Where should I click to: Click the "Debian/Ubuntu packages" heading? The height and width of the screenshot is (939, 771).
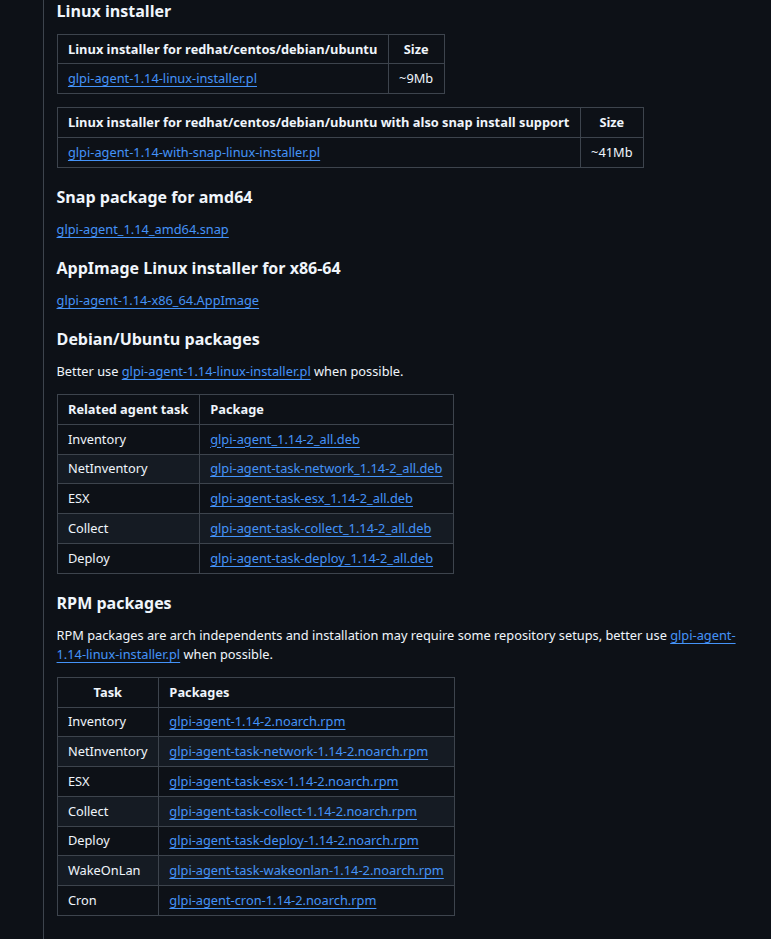point(158,340)
